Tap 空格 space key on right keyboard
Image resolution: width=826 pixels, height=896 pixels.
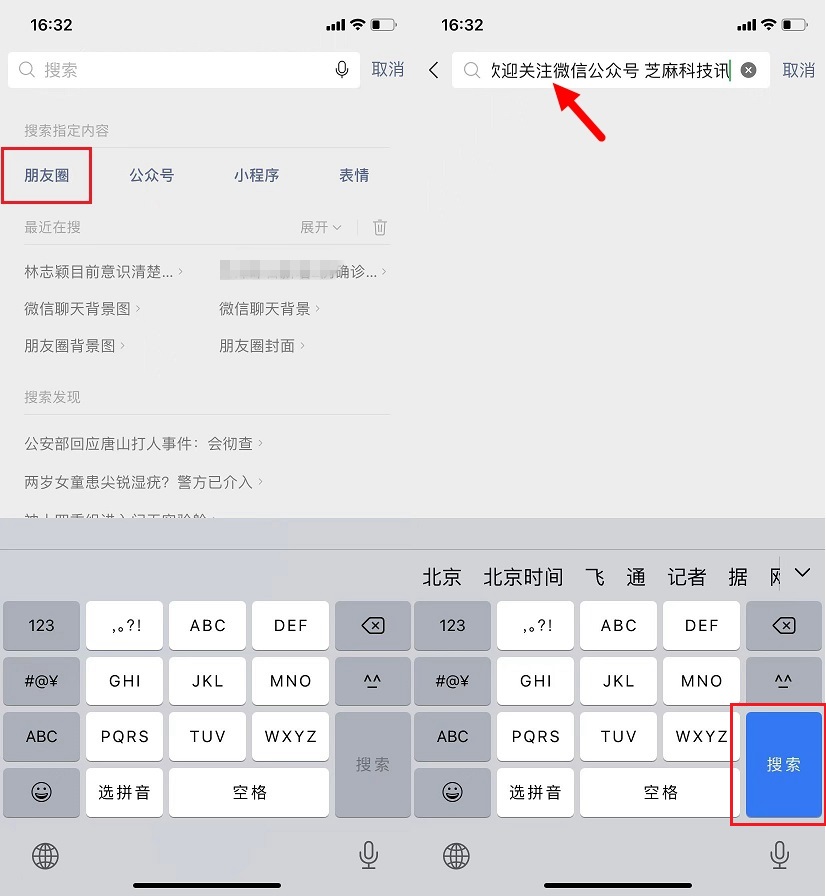point(660,792)
